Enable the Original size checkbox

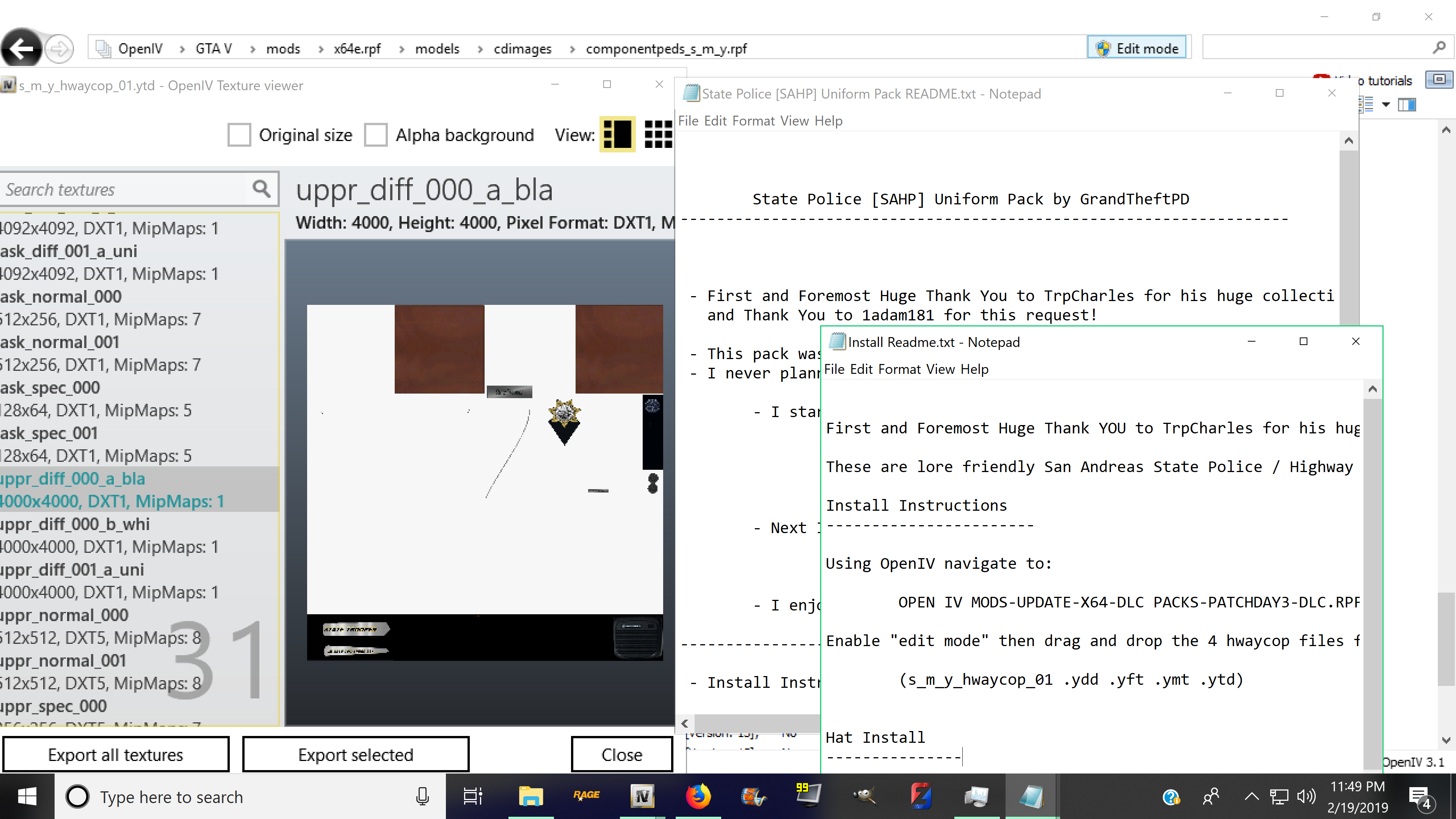(x=239, y=135)
